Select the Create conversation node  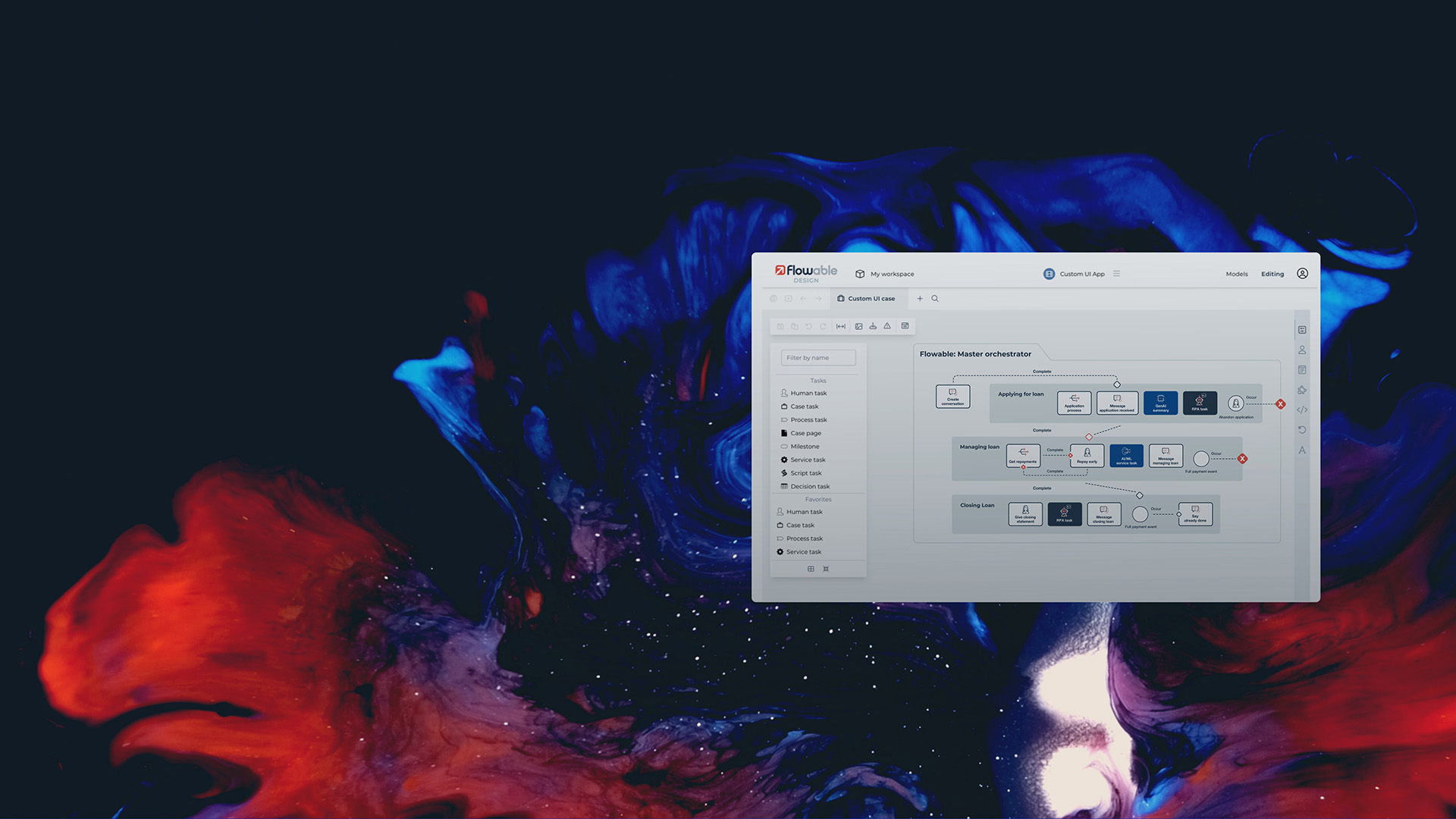(952, 397)
